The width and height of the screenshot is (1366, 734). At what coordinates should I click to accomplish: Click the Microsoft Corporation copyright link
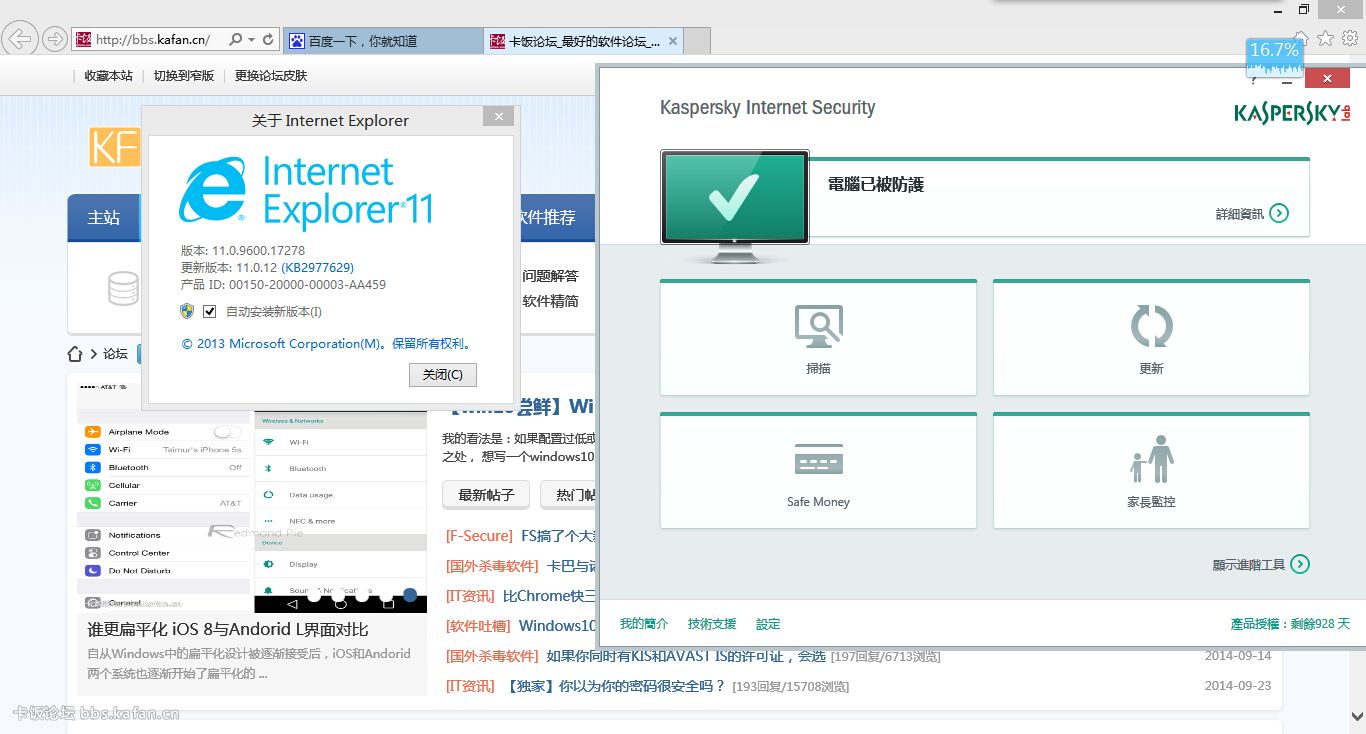click(326, 343)
